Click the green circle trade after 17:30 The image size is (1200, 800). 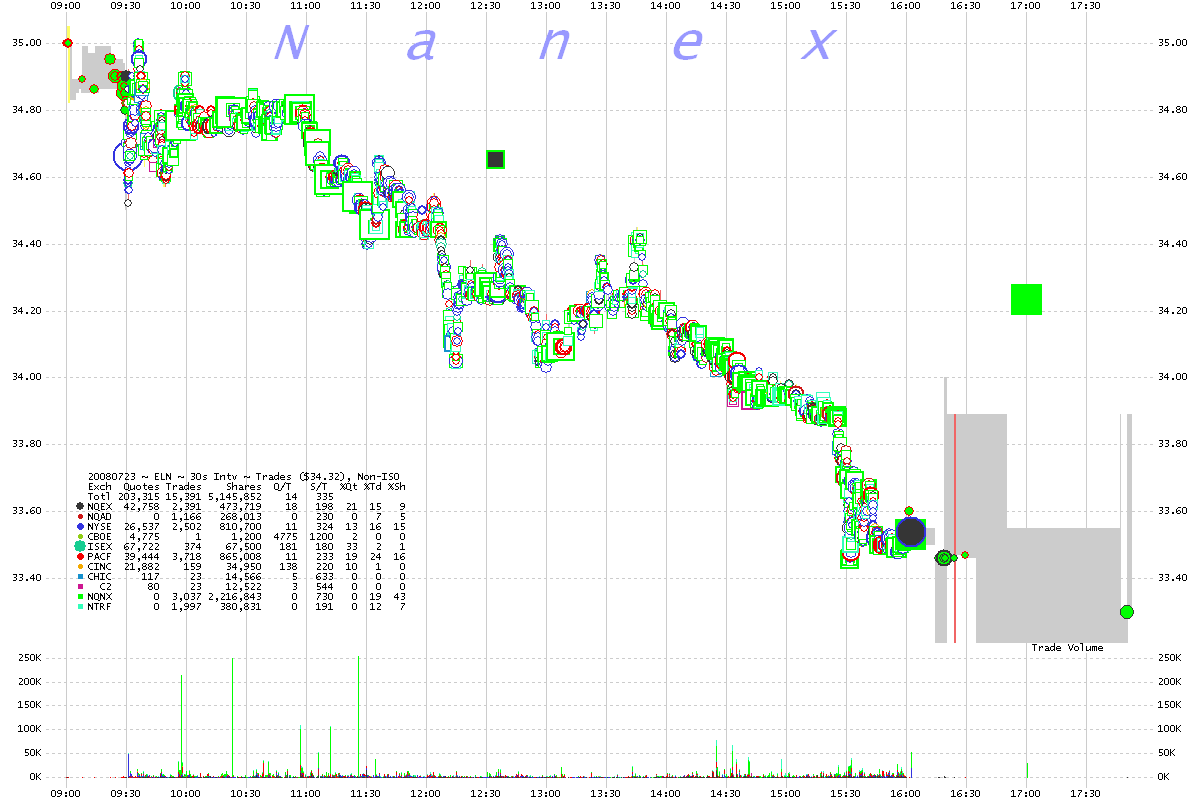[1127, 611]
